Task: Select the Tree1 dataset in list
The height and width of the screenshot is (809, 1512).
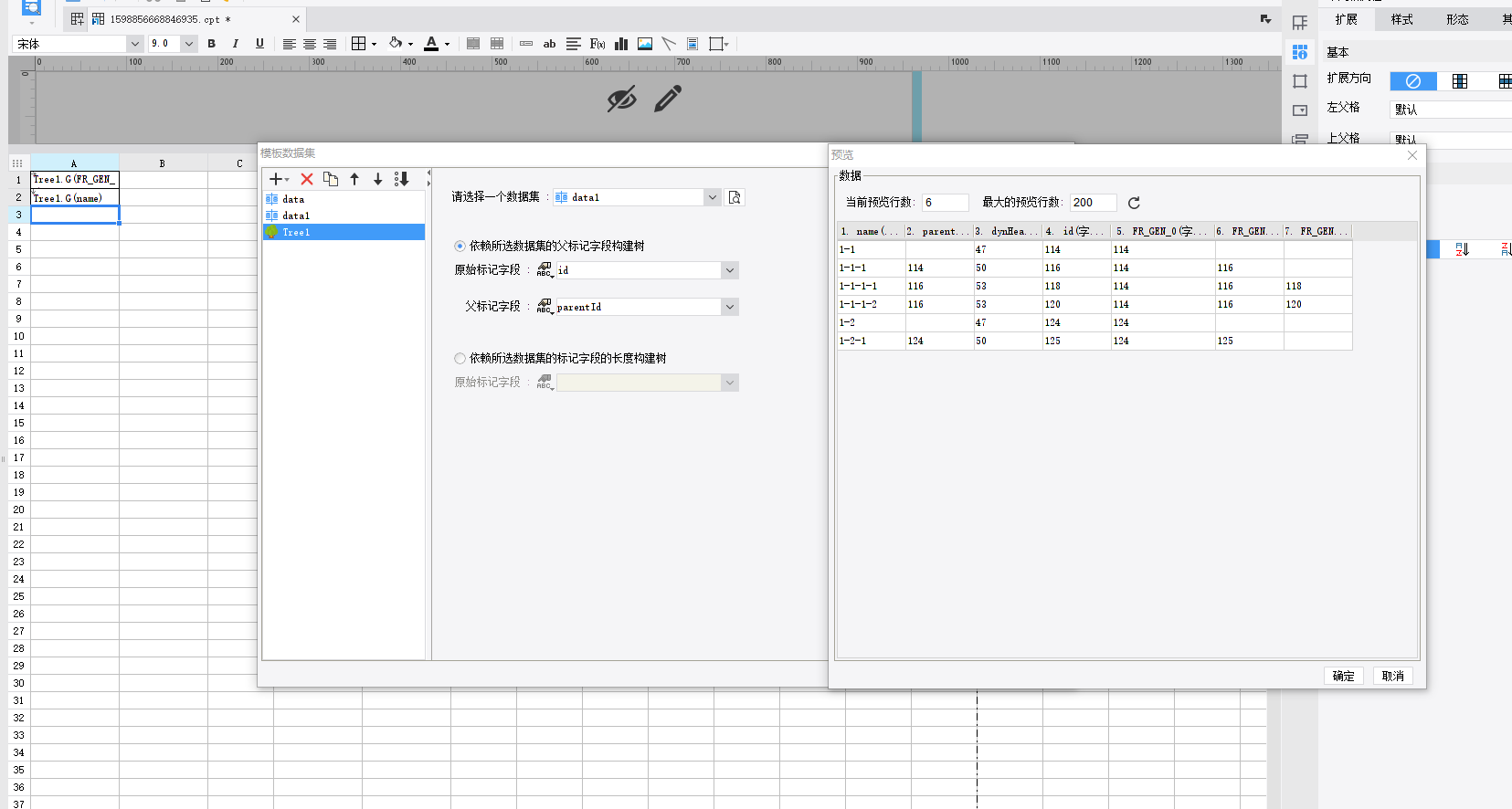Action: coord(344,232)
